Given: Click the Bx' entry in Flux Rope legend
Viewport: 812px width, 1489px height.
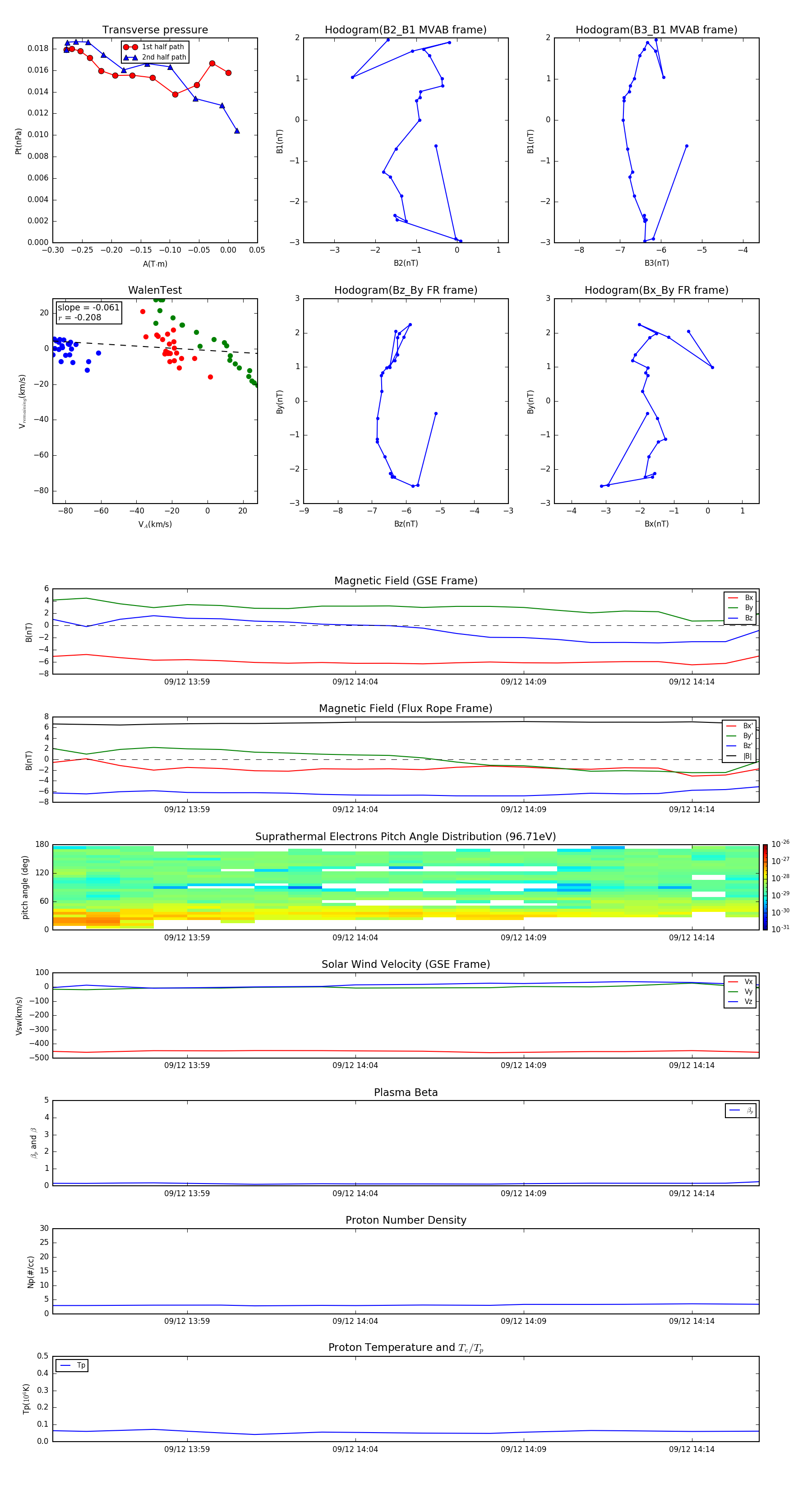Looking at the screenshot, I should point(740,726).
